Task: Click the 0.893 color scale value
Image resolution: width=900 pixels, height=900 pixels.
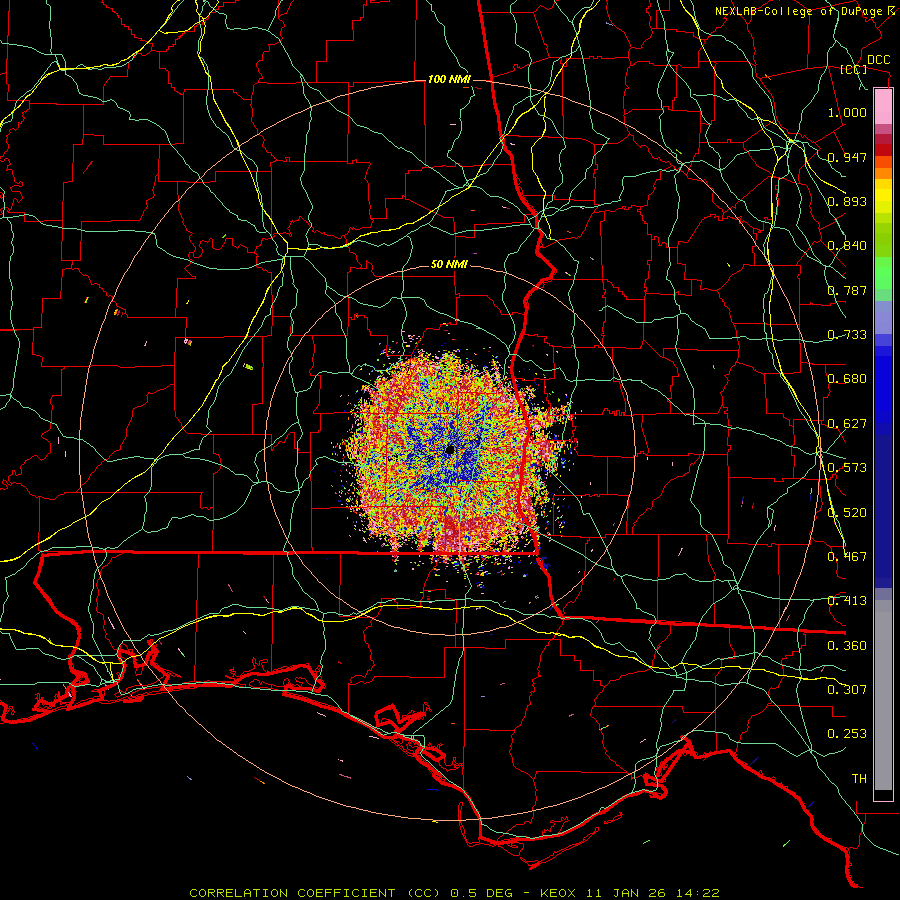Action: [847, 201]
